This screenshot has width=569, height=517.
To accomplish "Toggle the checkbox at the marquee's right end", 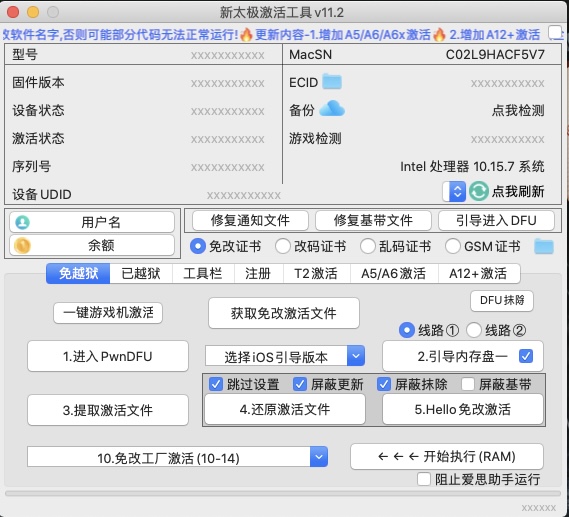I will [555, 33].
